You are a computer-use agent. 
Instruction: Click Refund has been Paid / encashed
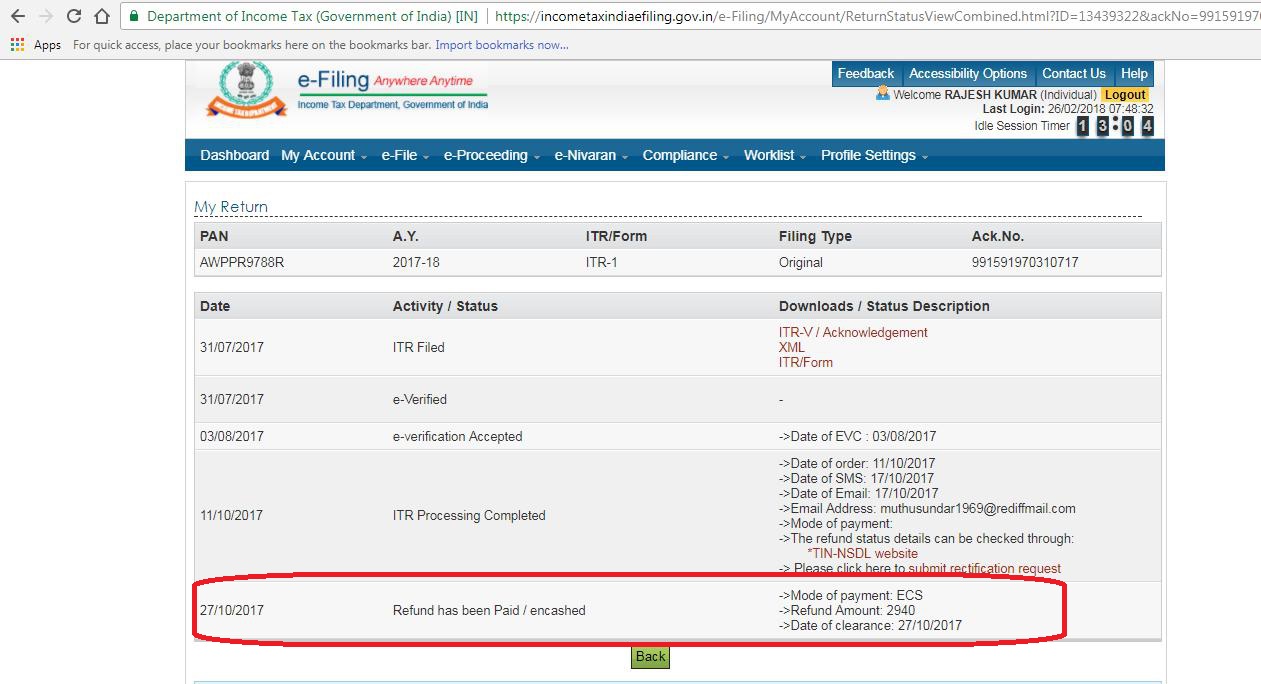click(x=489, y=610)
